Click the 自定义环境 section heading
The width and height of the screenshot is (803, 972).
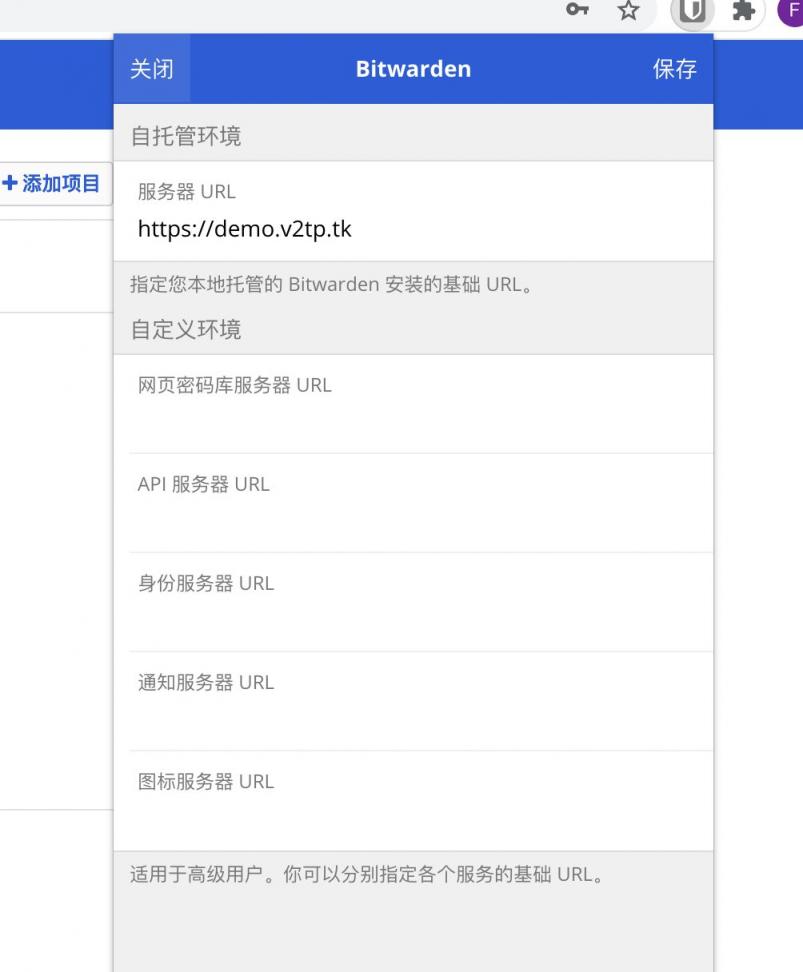click(x=186, y=329)
